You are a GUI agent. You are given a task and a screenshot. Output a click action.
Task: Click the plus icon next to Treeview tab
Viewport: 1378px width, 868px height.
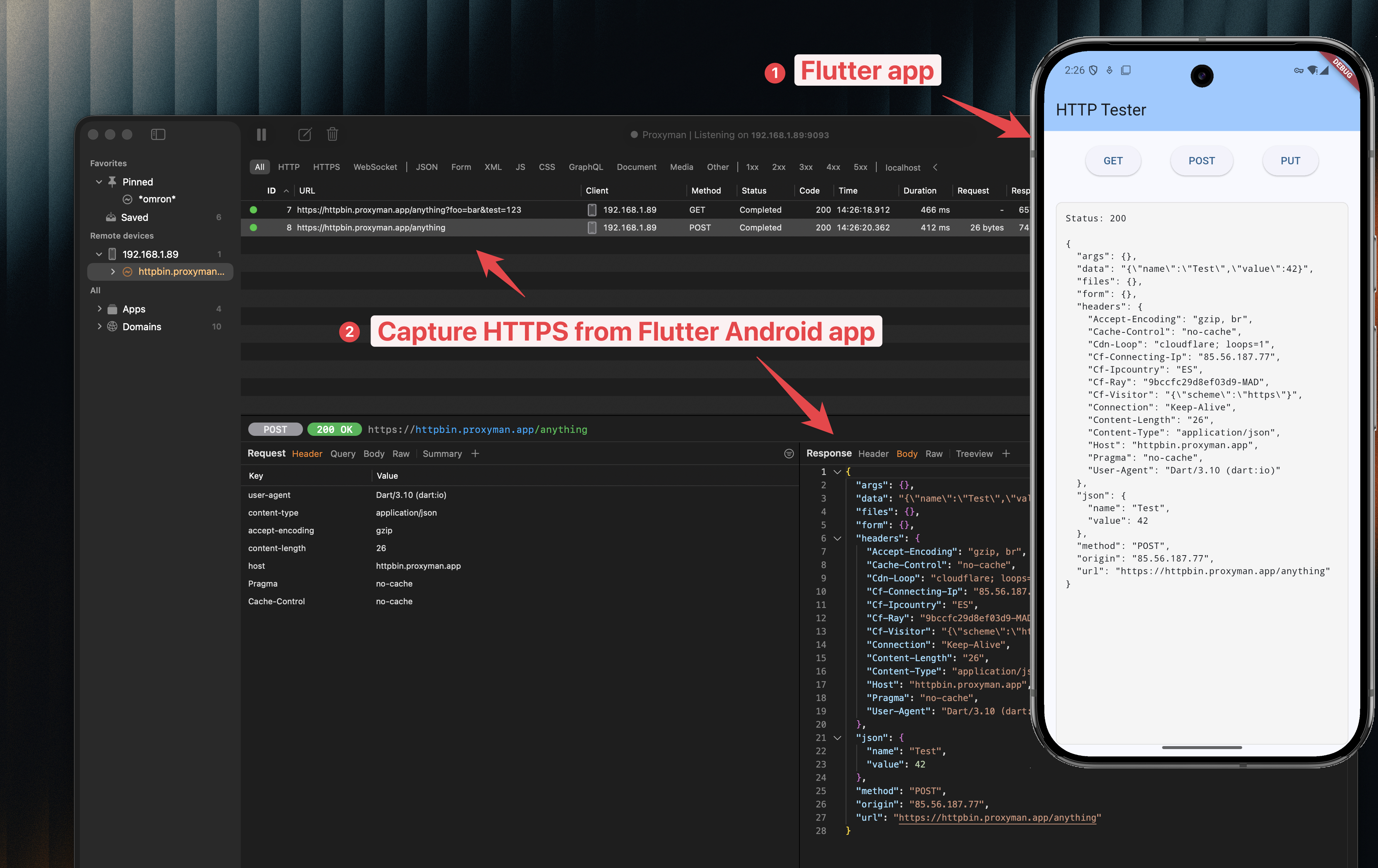1006,454
